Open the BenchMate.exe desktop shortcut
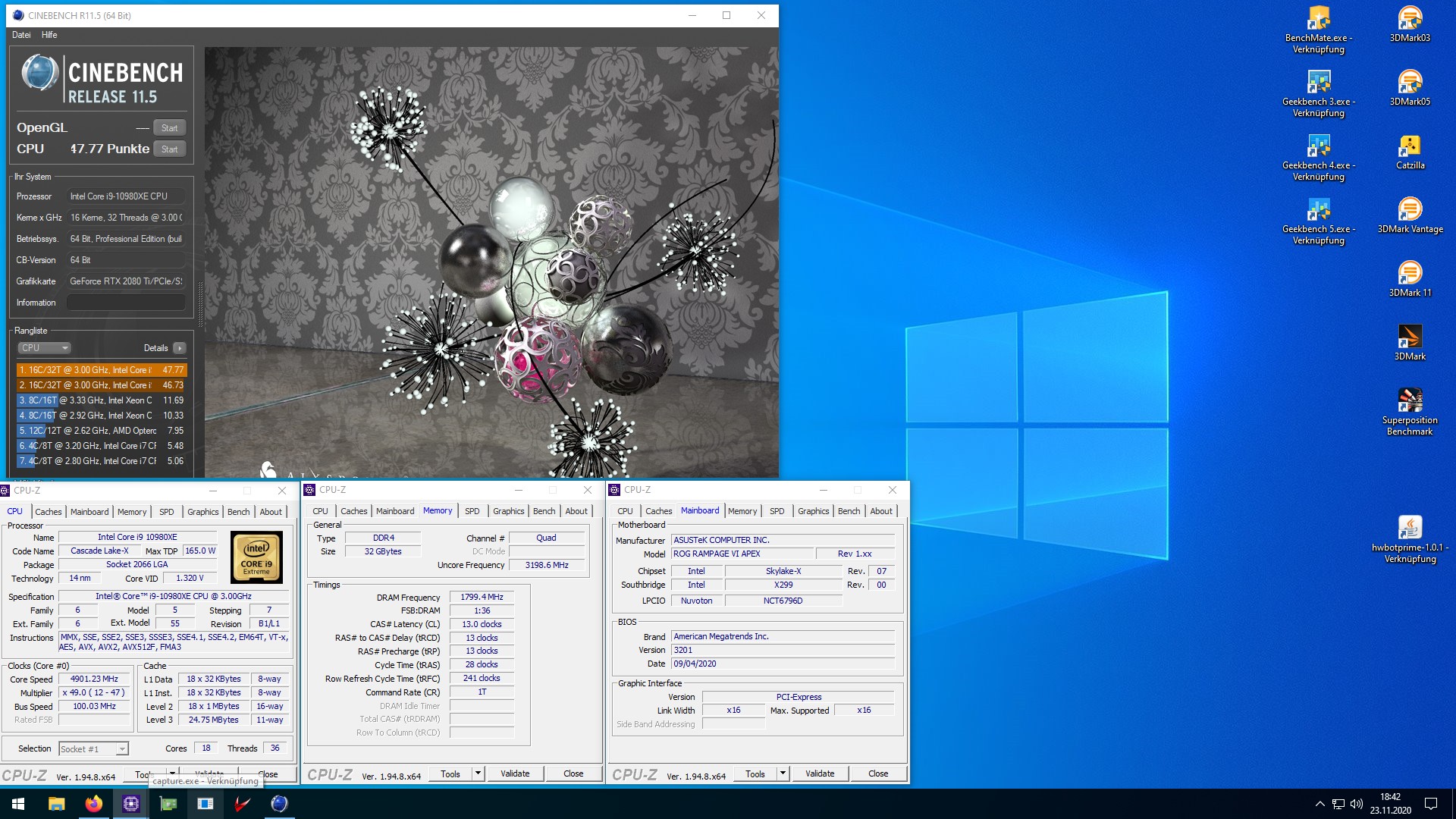This screenshot has height=819, width=1456. click(x=1319, y=30)
